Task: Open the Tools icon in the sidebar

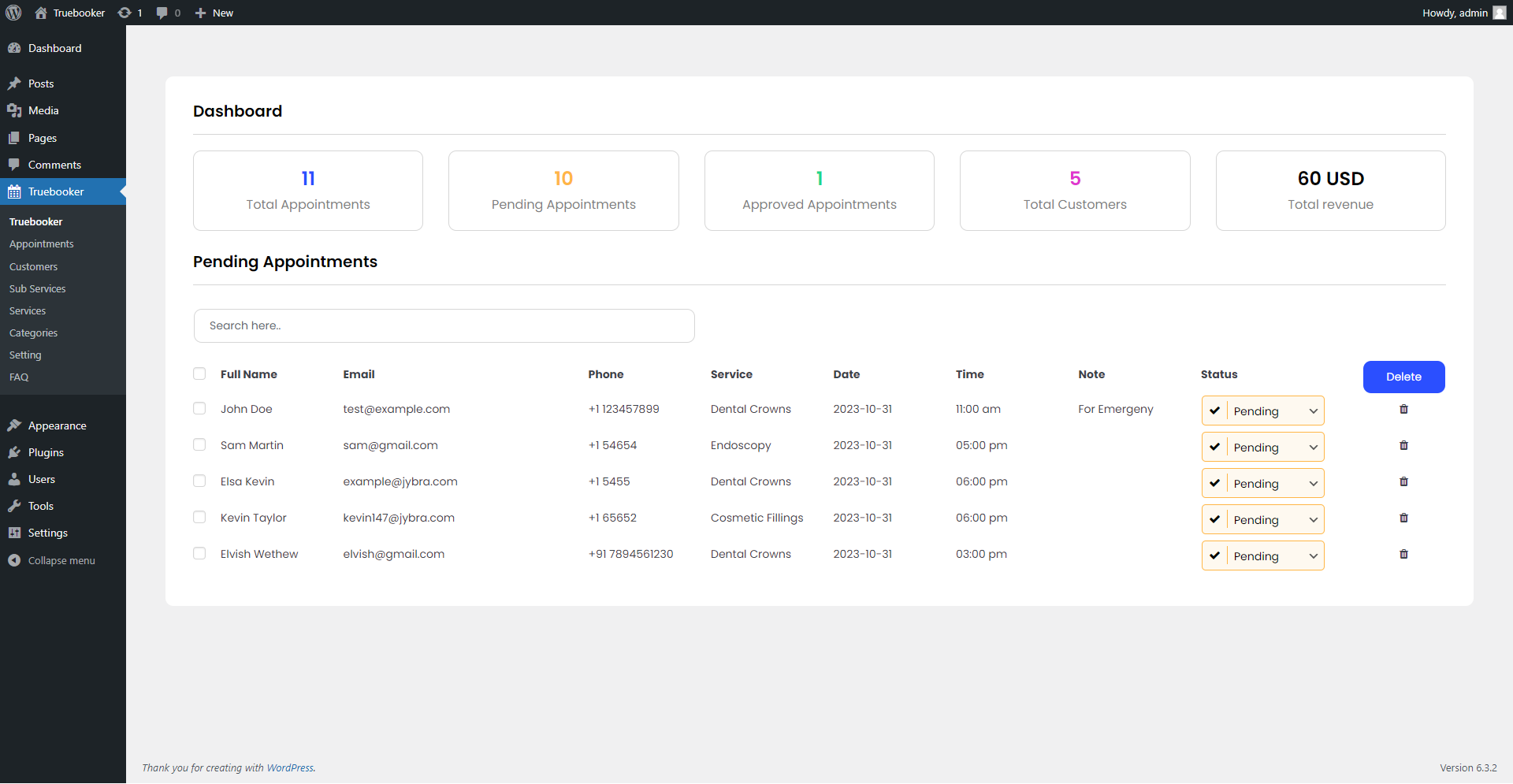Action: [x=15, y=506]
